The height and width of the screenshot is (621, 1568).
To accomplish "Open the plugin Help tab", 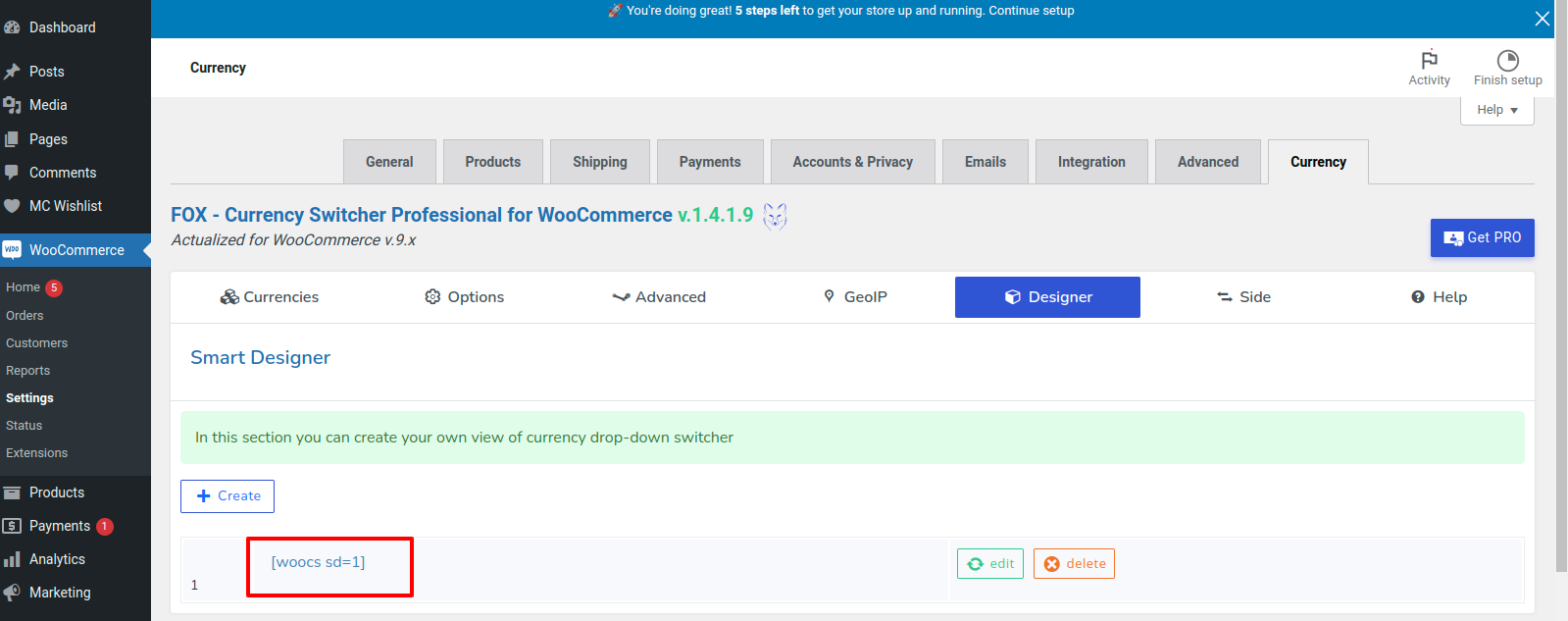I will (x=1439, y=297).
